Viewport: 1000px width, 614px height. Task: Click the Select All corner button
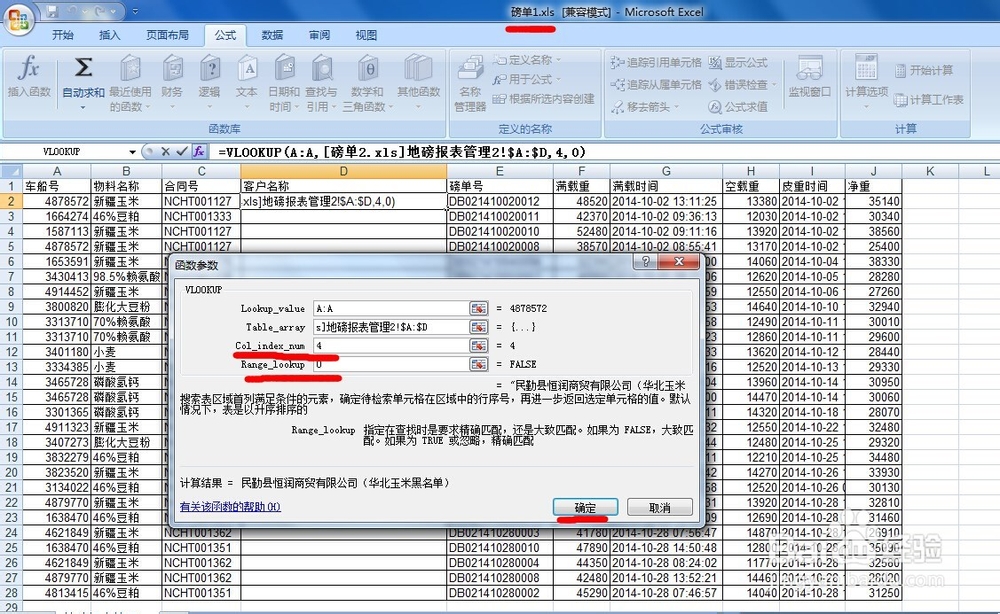click(x=11, y=171)
